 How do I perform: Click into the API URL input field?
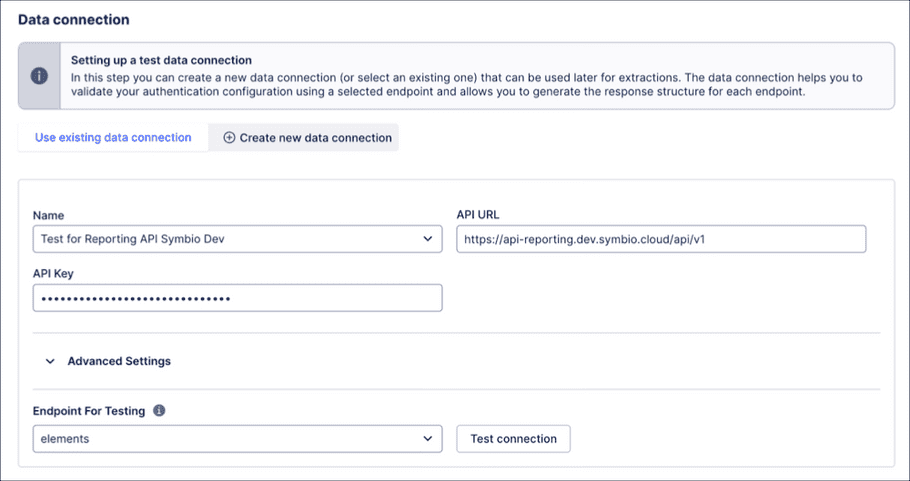pos(660,240)
